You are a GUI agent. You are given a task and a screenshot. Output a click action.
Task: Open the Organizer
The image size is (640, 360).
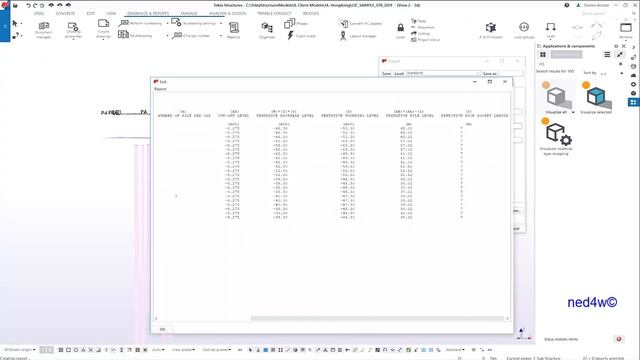click(x=267, y=30)
